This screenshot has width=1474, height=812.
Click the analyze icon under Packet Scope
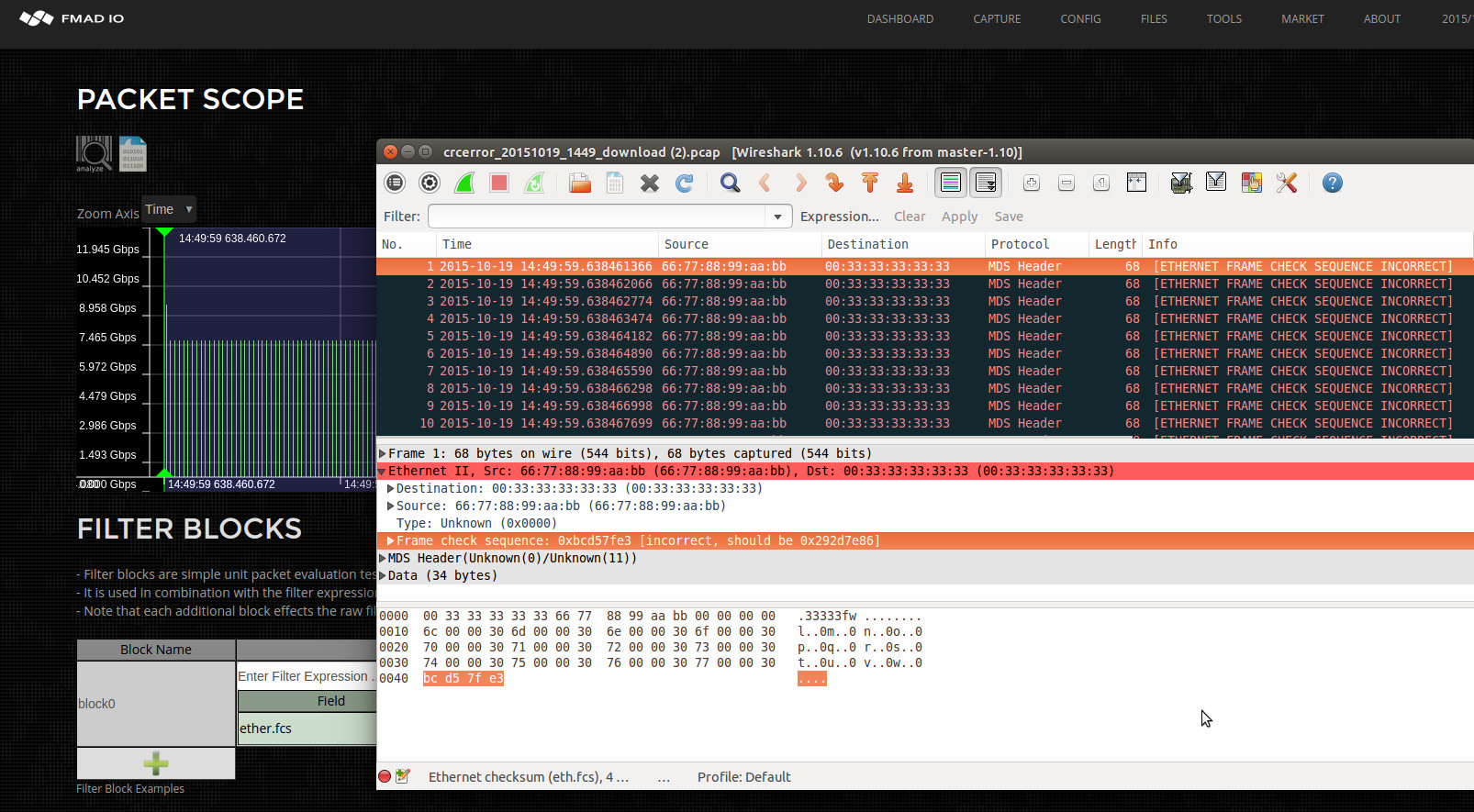[x=94, y=153]
